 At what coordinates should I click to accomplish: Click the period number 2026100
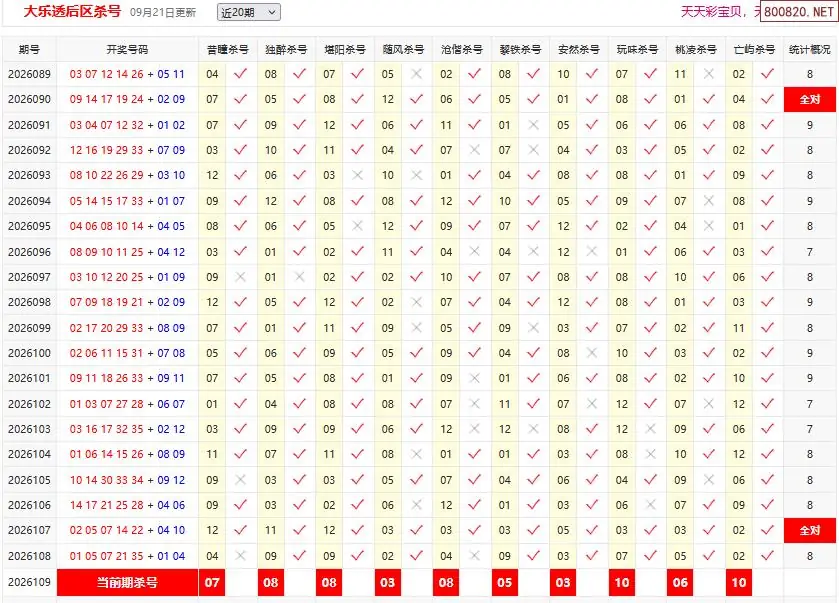click(x=29, y=353)
